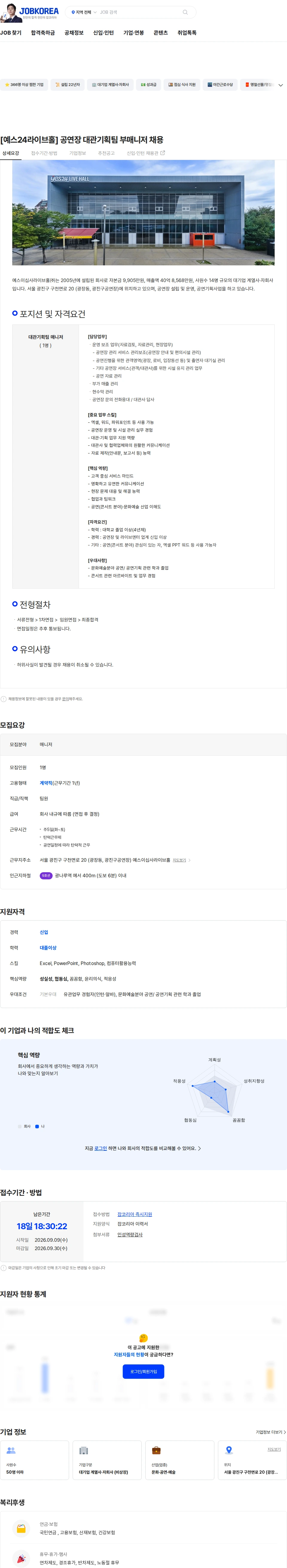
Task: Click the 포지션 및 자격요건 bullet icon
Action: pos(15,313)
